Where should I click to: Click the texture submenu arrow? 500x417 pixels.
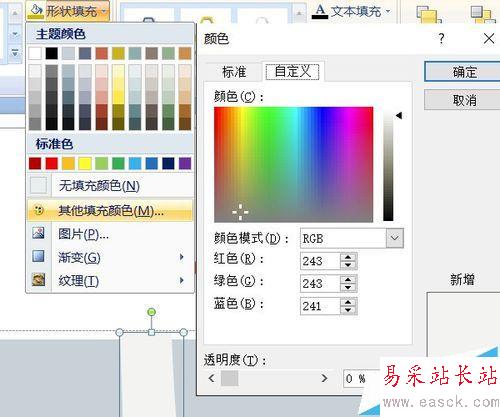182,280
